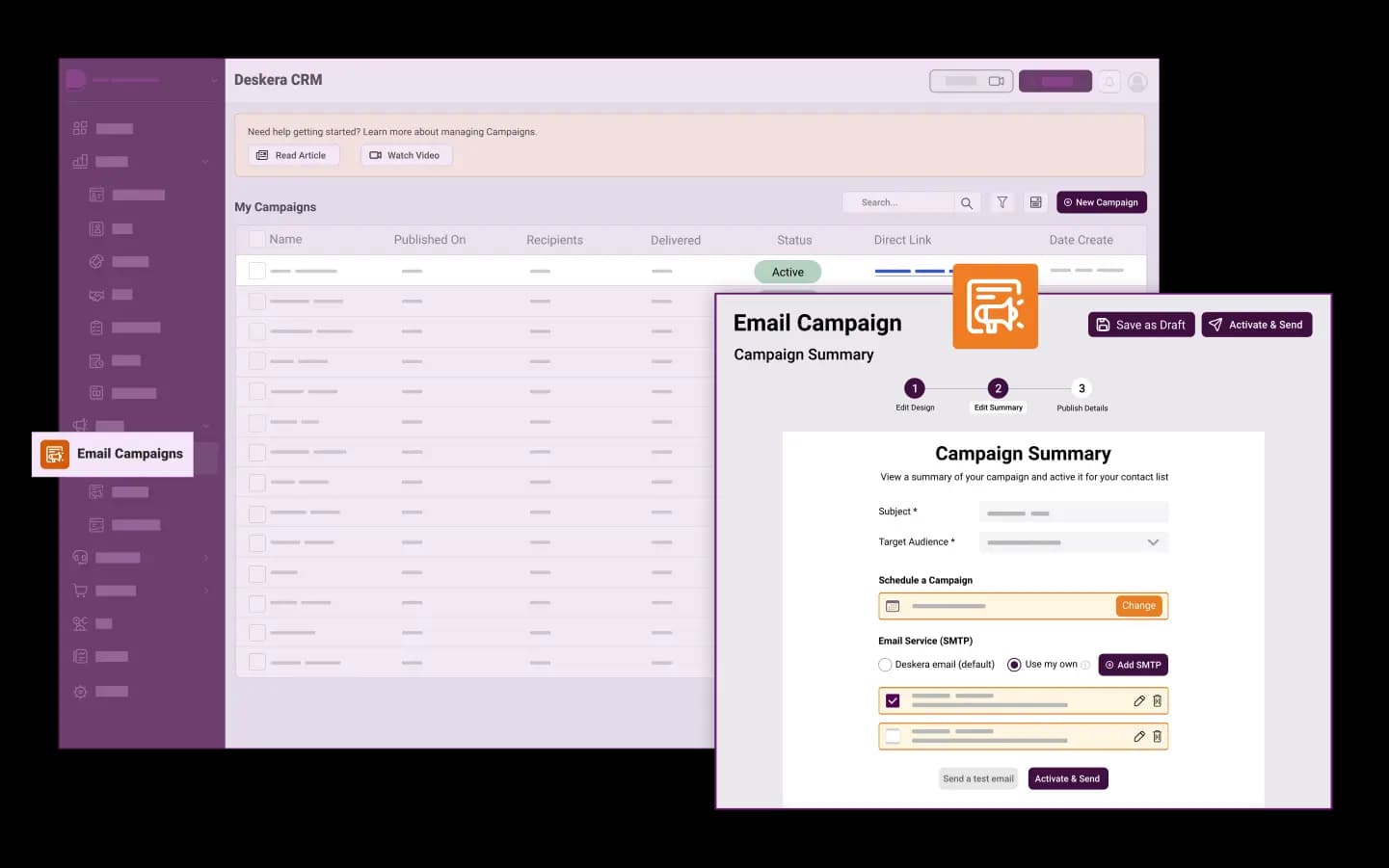Select the "Deskera email (default)" radio option
This screenshot has height=868, width=1389.
pos(885,665)
